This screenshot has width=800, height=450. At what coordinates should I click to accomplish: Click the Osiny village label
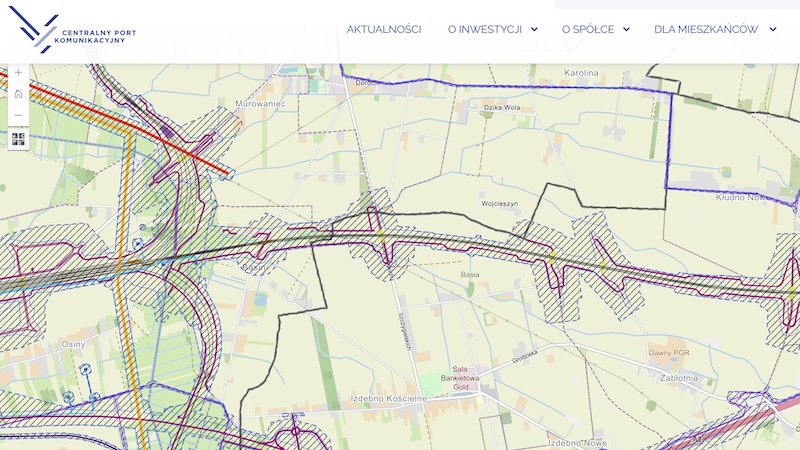[73, 344]
